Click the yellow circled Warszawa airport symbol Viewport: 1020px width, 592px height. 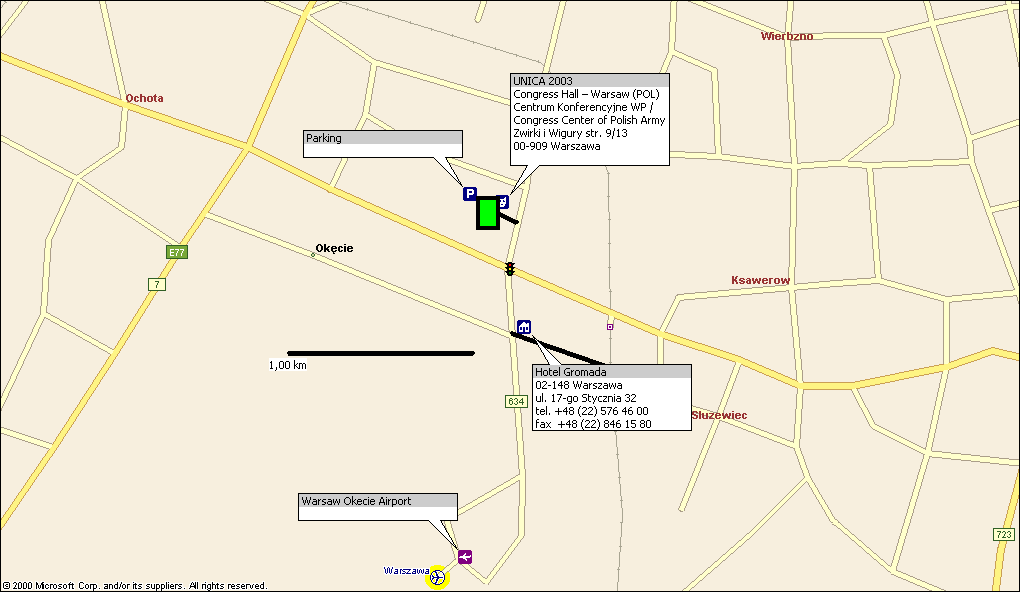[x=437, y=577]
